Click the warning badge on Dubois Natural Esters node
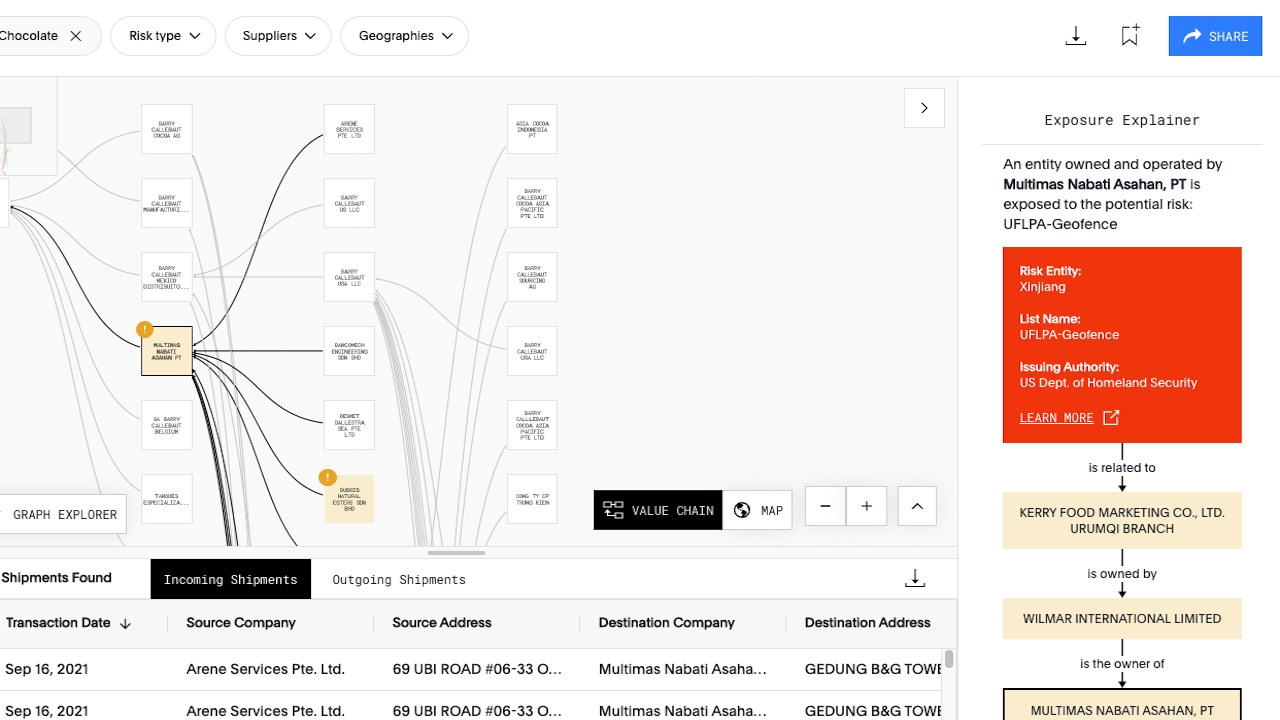The height and width of the screenshot is (720, 1280). coord(327,478)
